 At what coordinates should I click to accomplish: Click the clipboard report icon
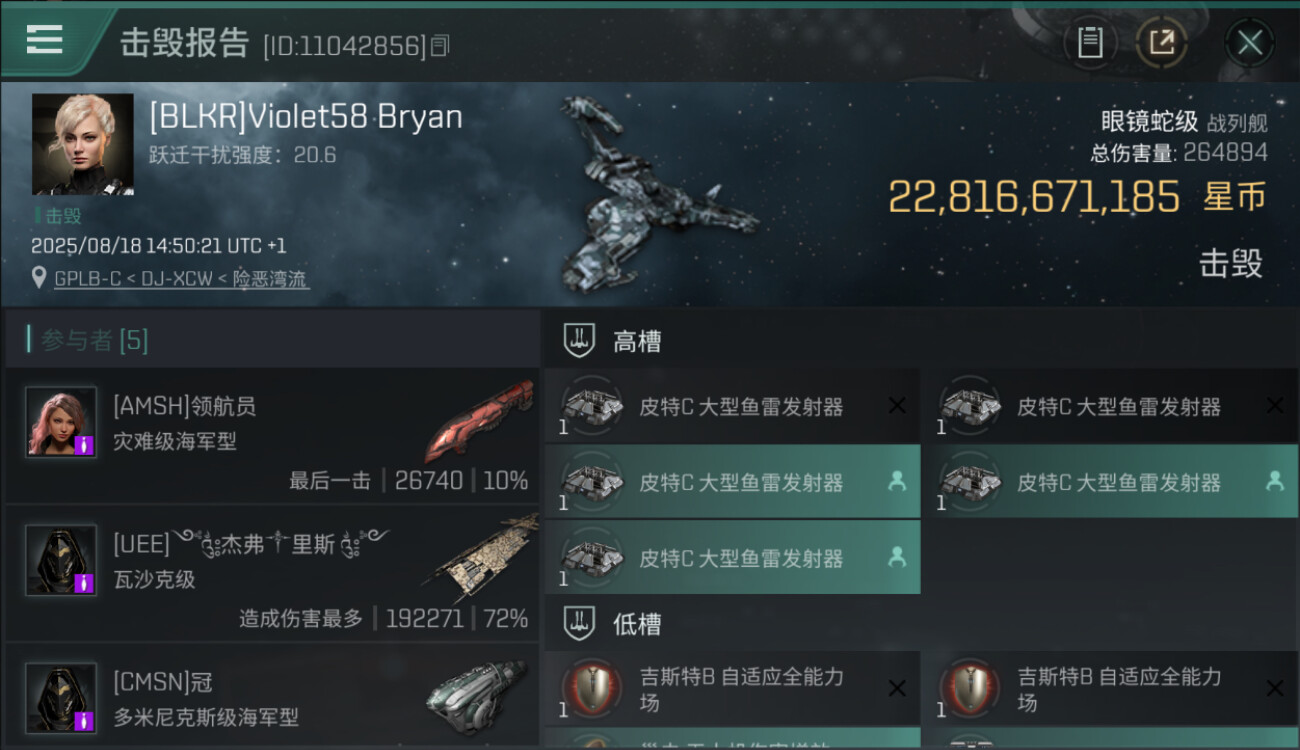(x=1090, y=43)
